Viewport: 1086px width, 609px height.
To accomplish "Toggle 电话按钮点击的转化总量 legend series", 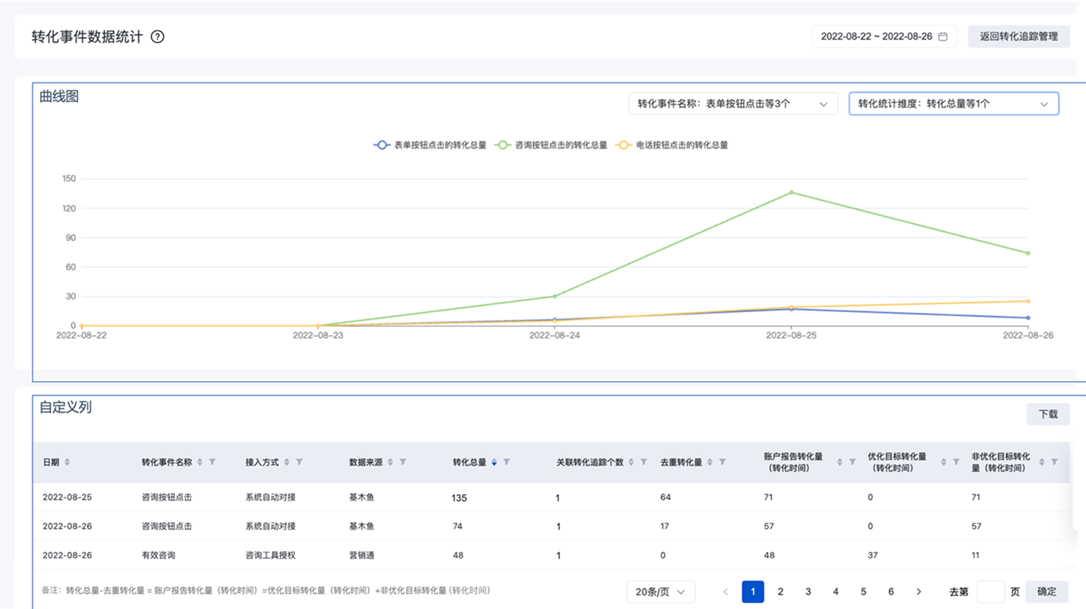I will [671, 145].
